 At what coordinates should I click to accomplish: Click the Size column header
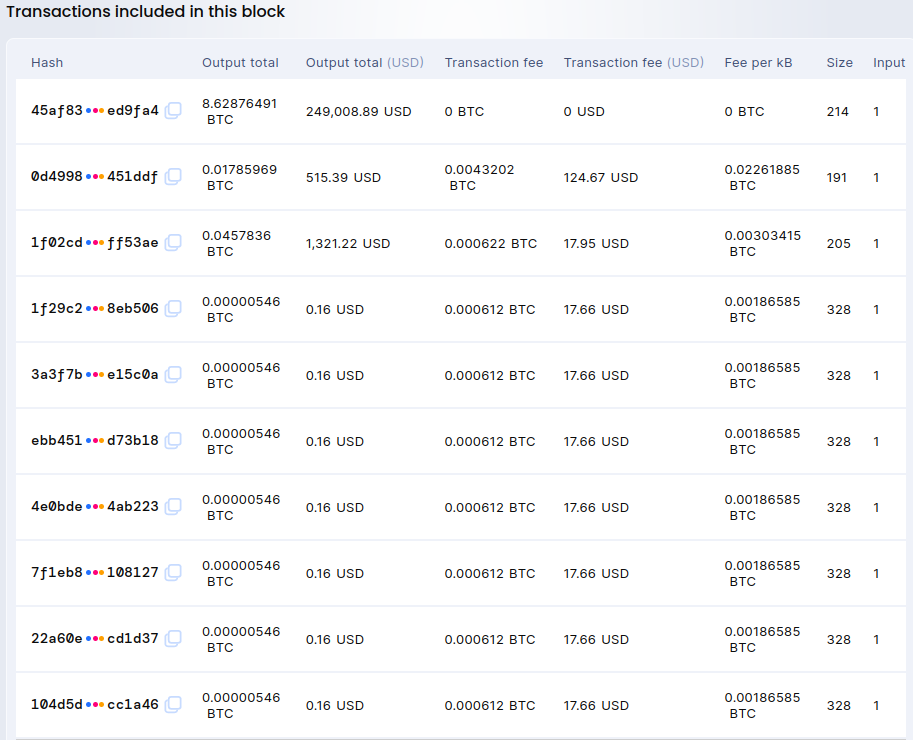click(x=839, y=62)
